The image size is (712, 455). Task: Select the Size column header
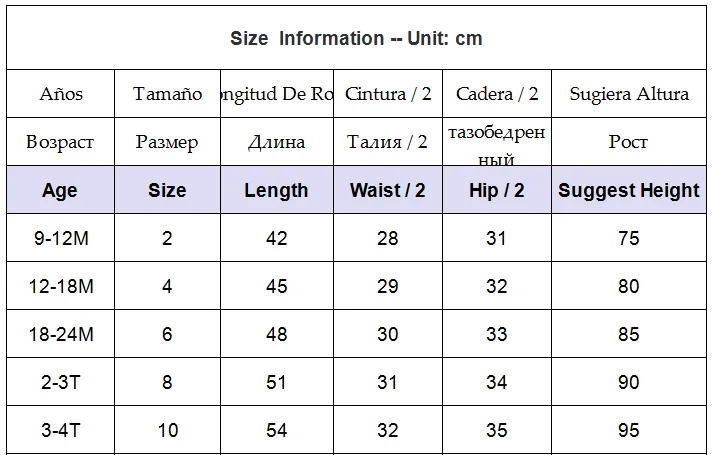167,190
